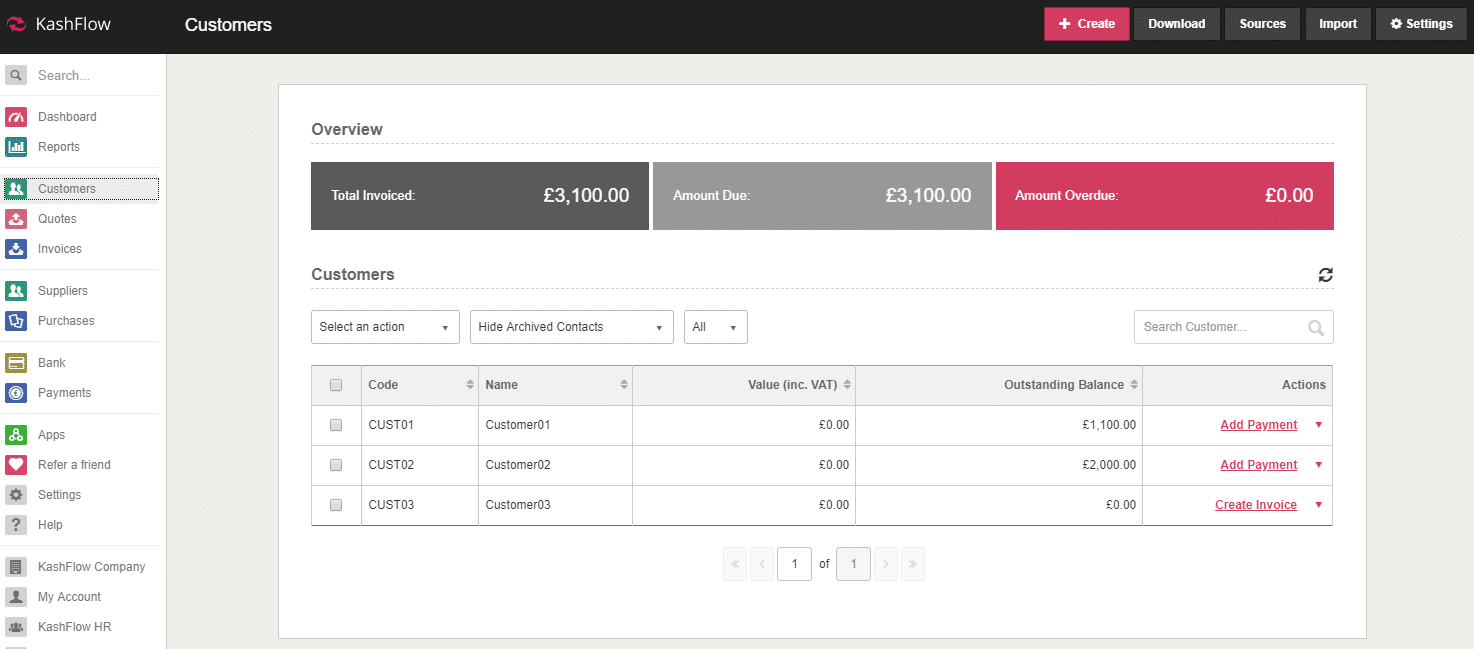Click the Invoices icon in sidebar
Screen dimensions: 1474x649
16,249
